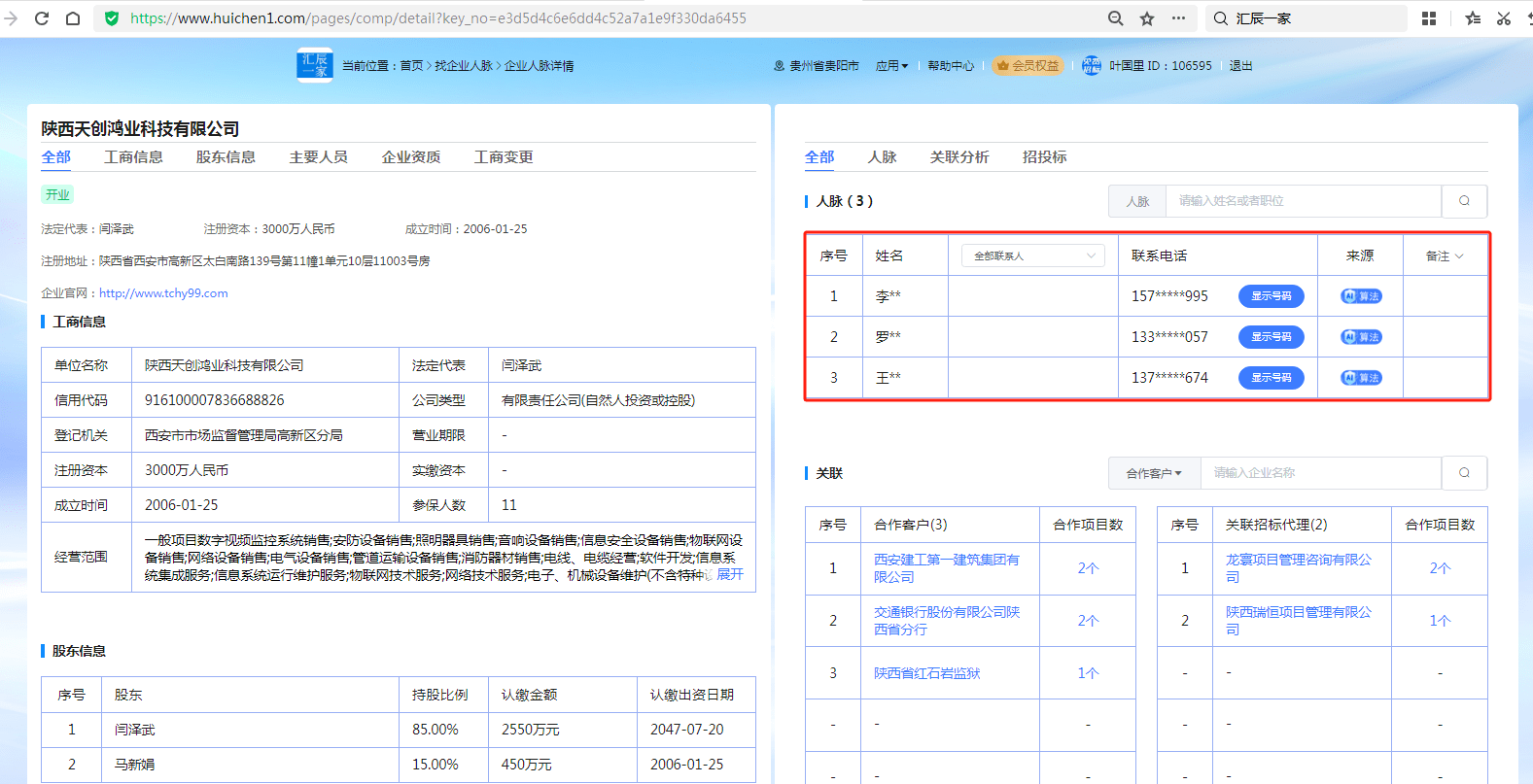Open 陕西瑞恒项目管理有限公司 link
This screenshot has height=784, width=1533.
tap(1299, 621)
